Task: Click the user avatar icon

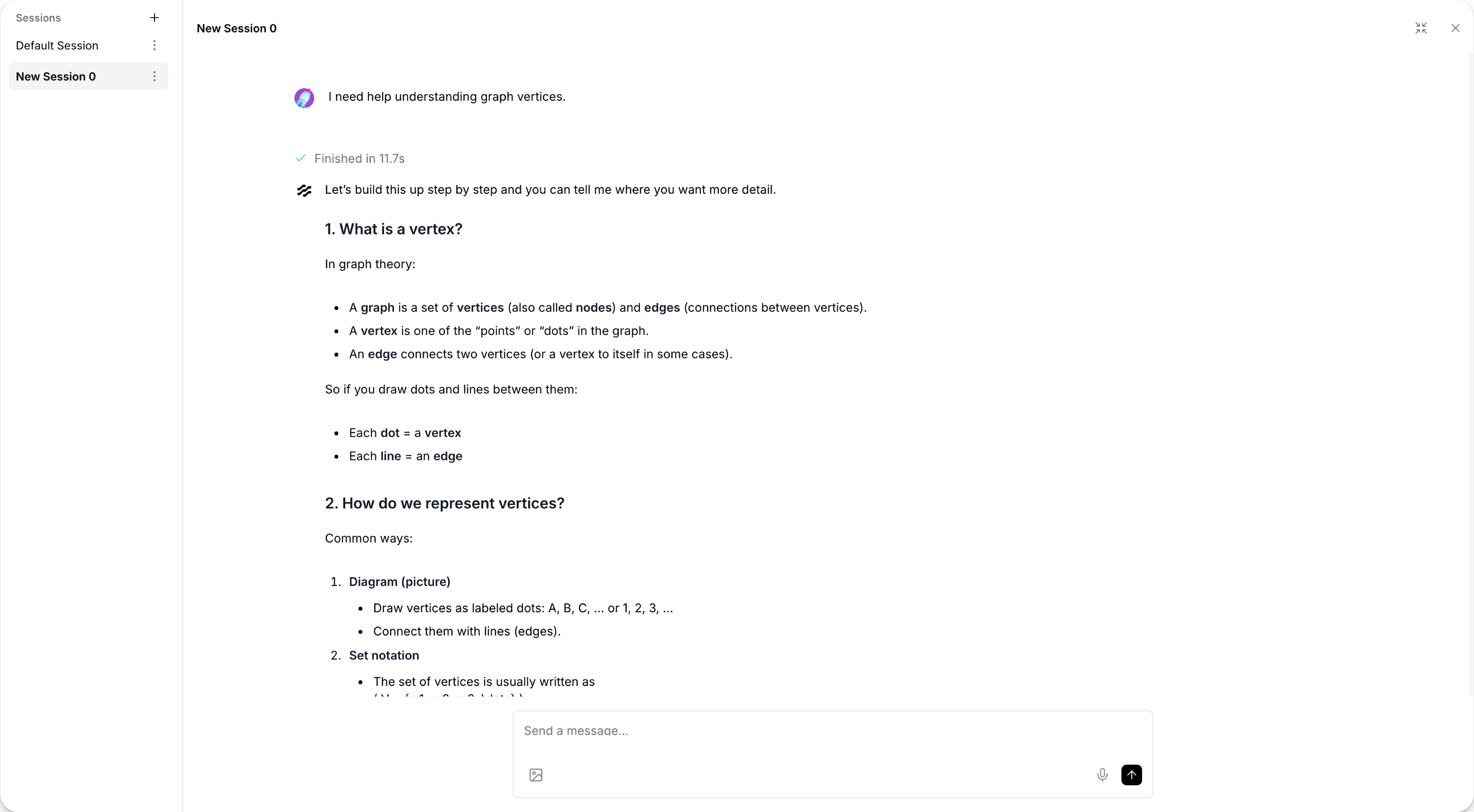Action: point(304,98)
